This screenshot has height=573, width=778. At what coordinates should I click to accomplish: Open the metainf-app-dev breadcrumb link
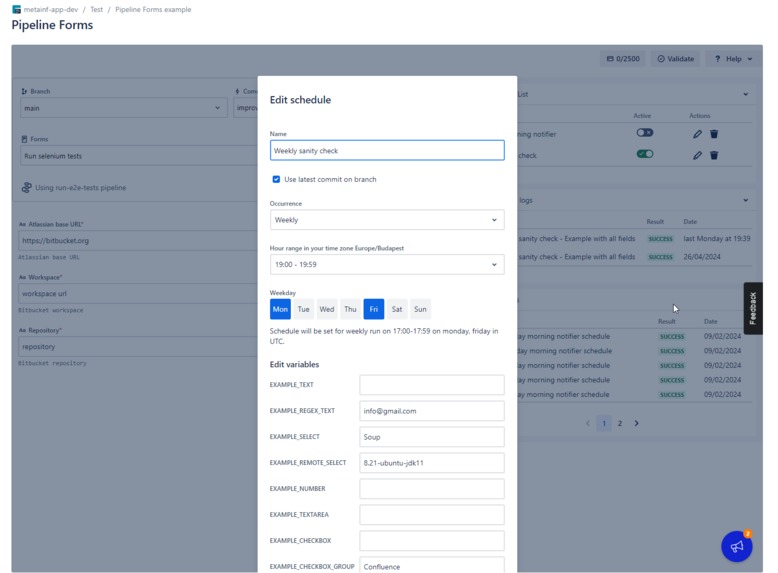[x=51, y=9]
